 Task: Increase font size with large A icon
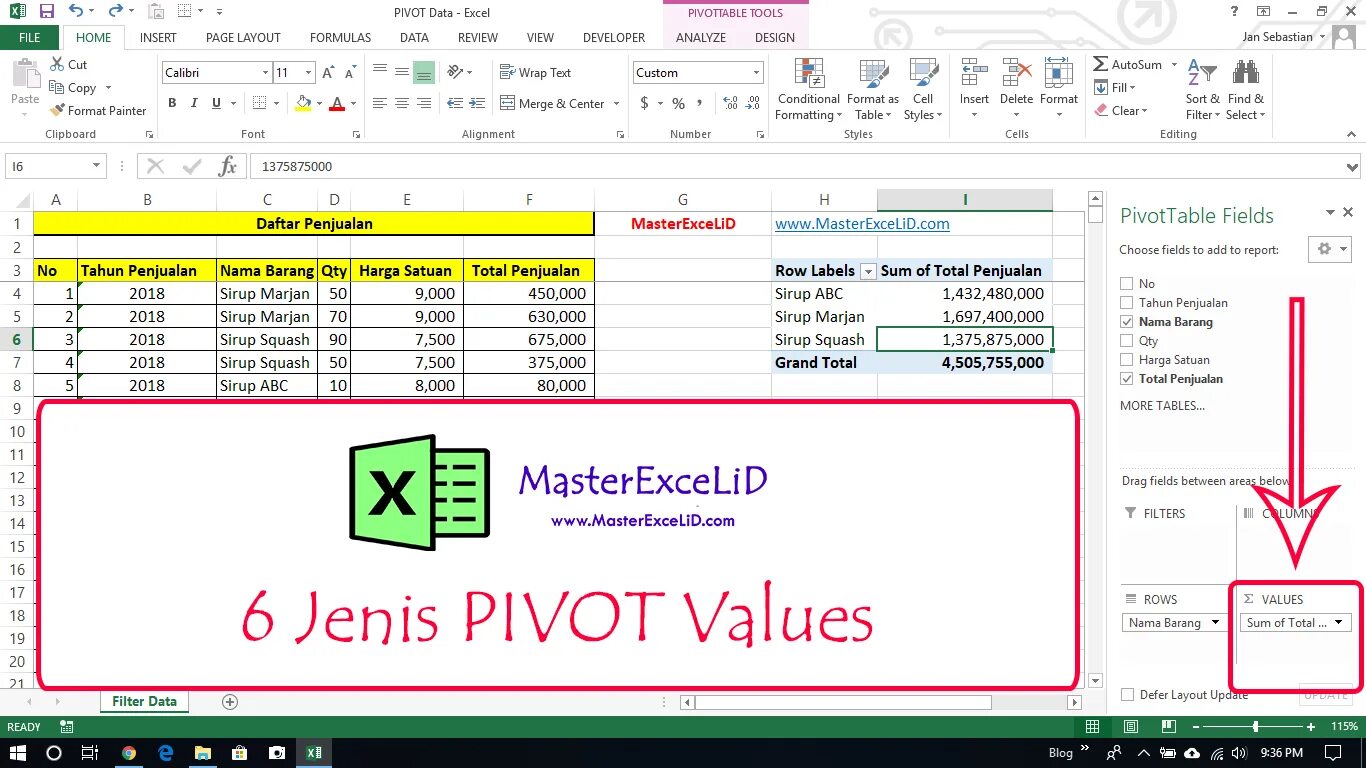click(329, 73)
